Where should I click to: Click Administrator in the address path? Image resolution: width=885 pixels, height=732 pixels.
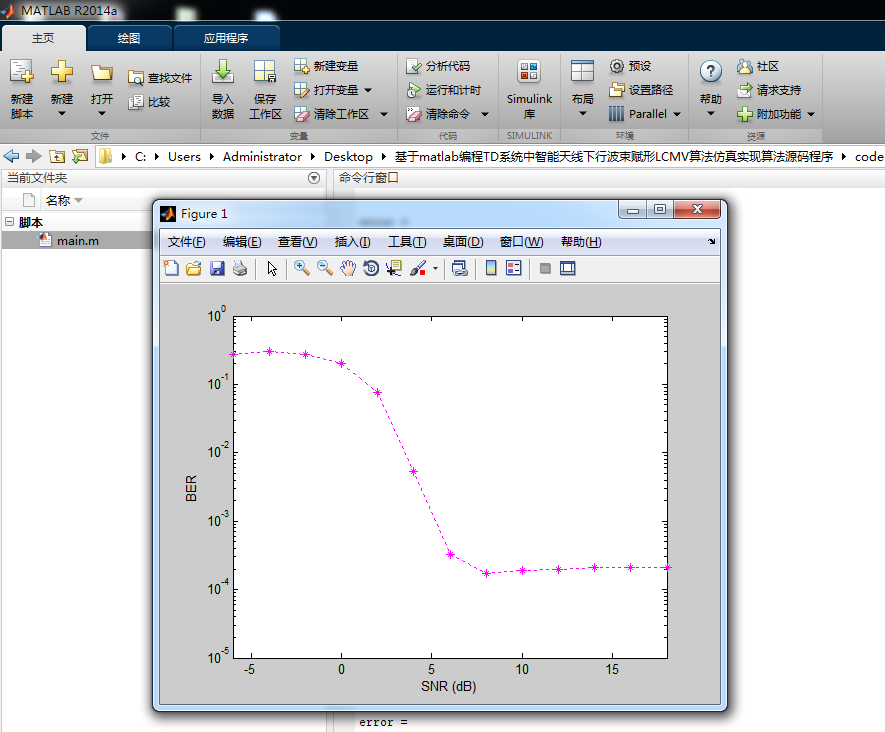pyautogui.click(x=262, y=157)
